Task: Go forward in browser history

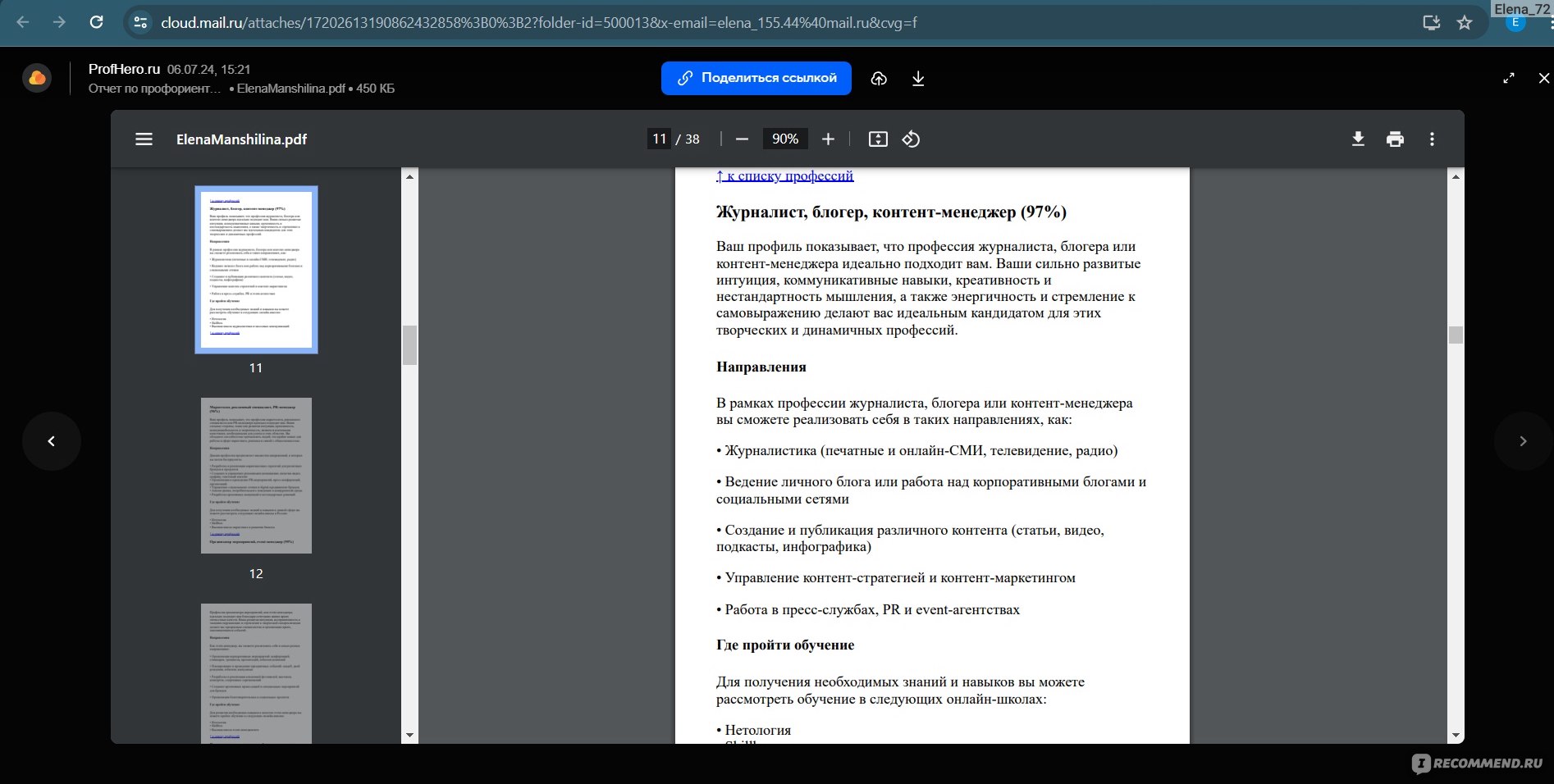Action: point(59,22)
